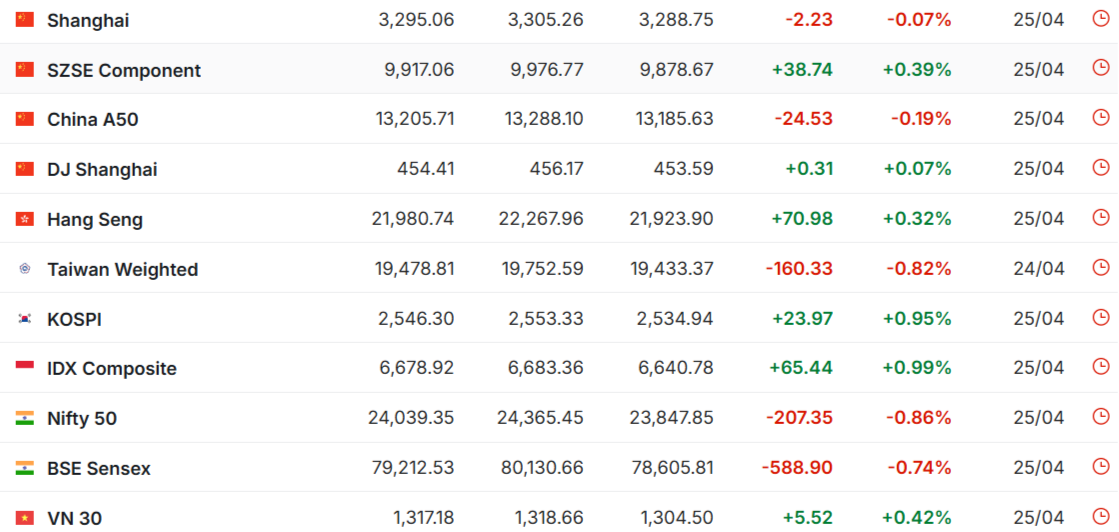Select the DJ Shanghai index name
Viewport: 1119px width, 532px height.
[102, 170]
